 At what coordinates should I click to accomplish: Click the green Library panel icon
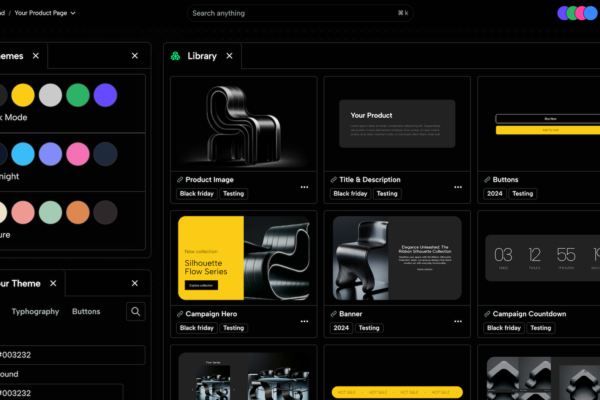tap(176, 56)
